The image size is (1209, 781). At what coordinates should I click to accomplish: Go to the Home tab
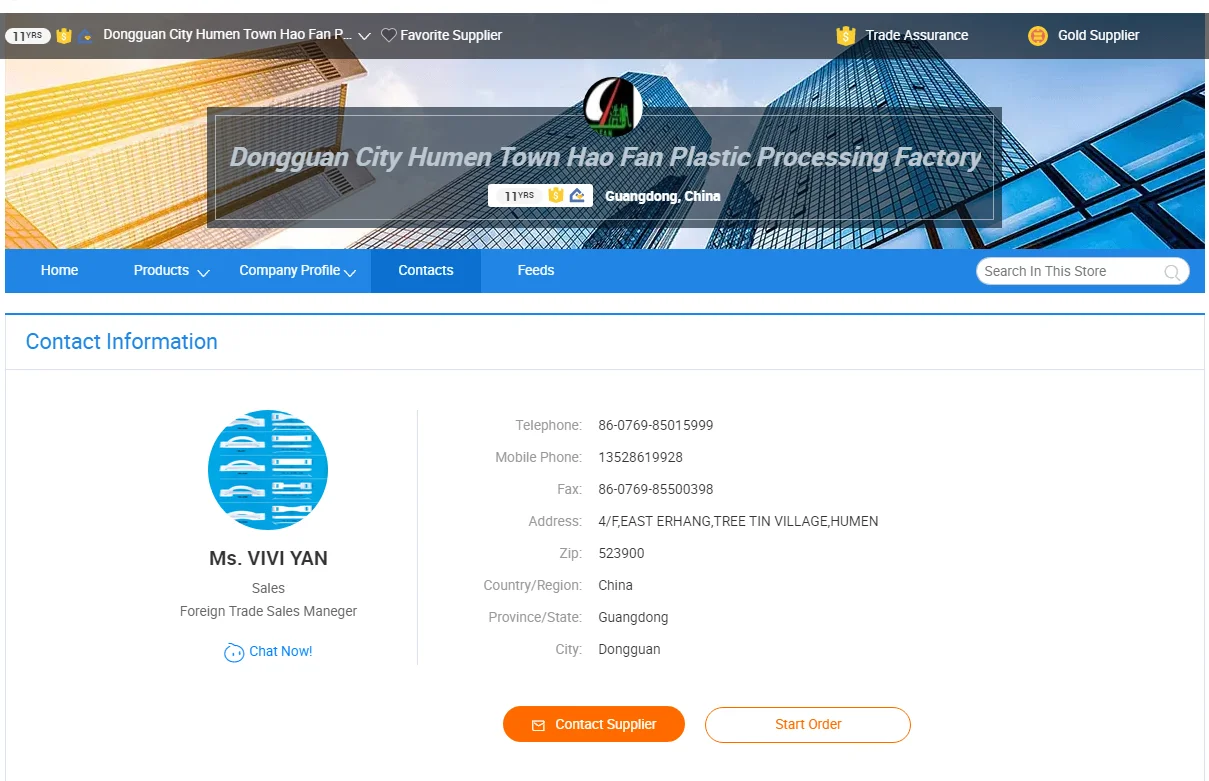click(59, 271)
